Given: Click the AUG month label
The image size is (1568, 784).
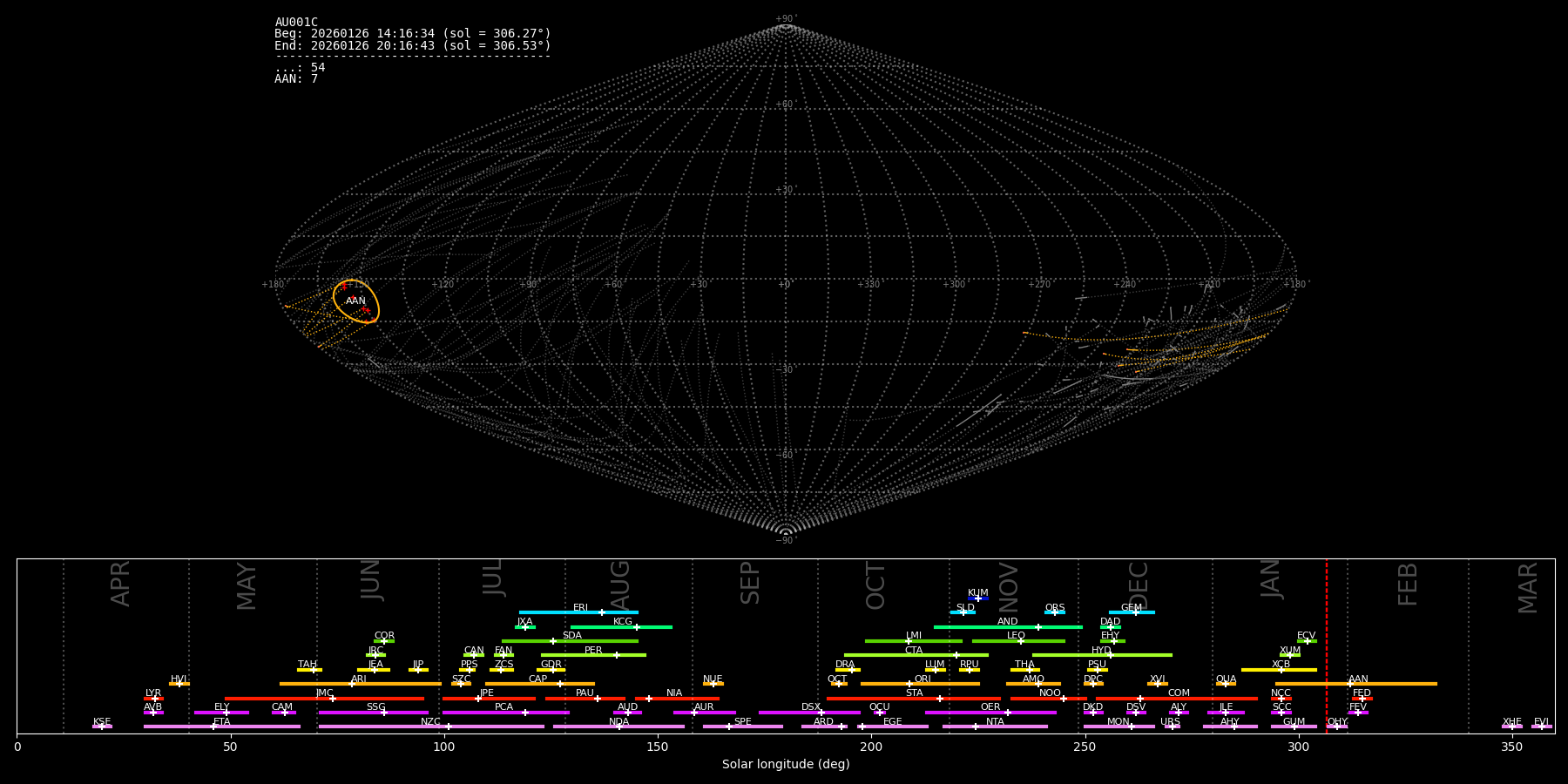Looking at the screenshot, I should point(619,585).
